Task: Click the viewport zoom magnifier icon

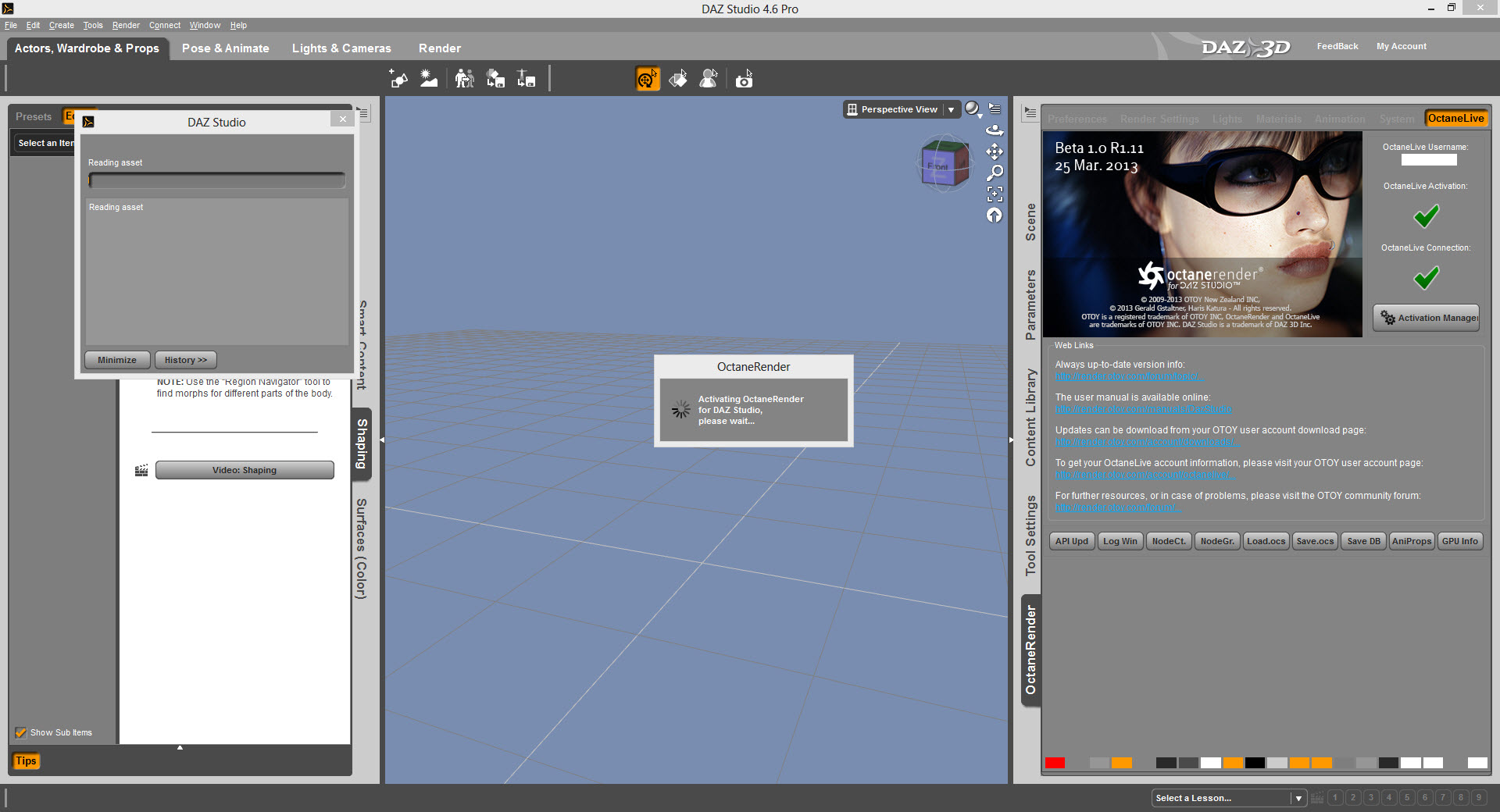Action: 995,173
